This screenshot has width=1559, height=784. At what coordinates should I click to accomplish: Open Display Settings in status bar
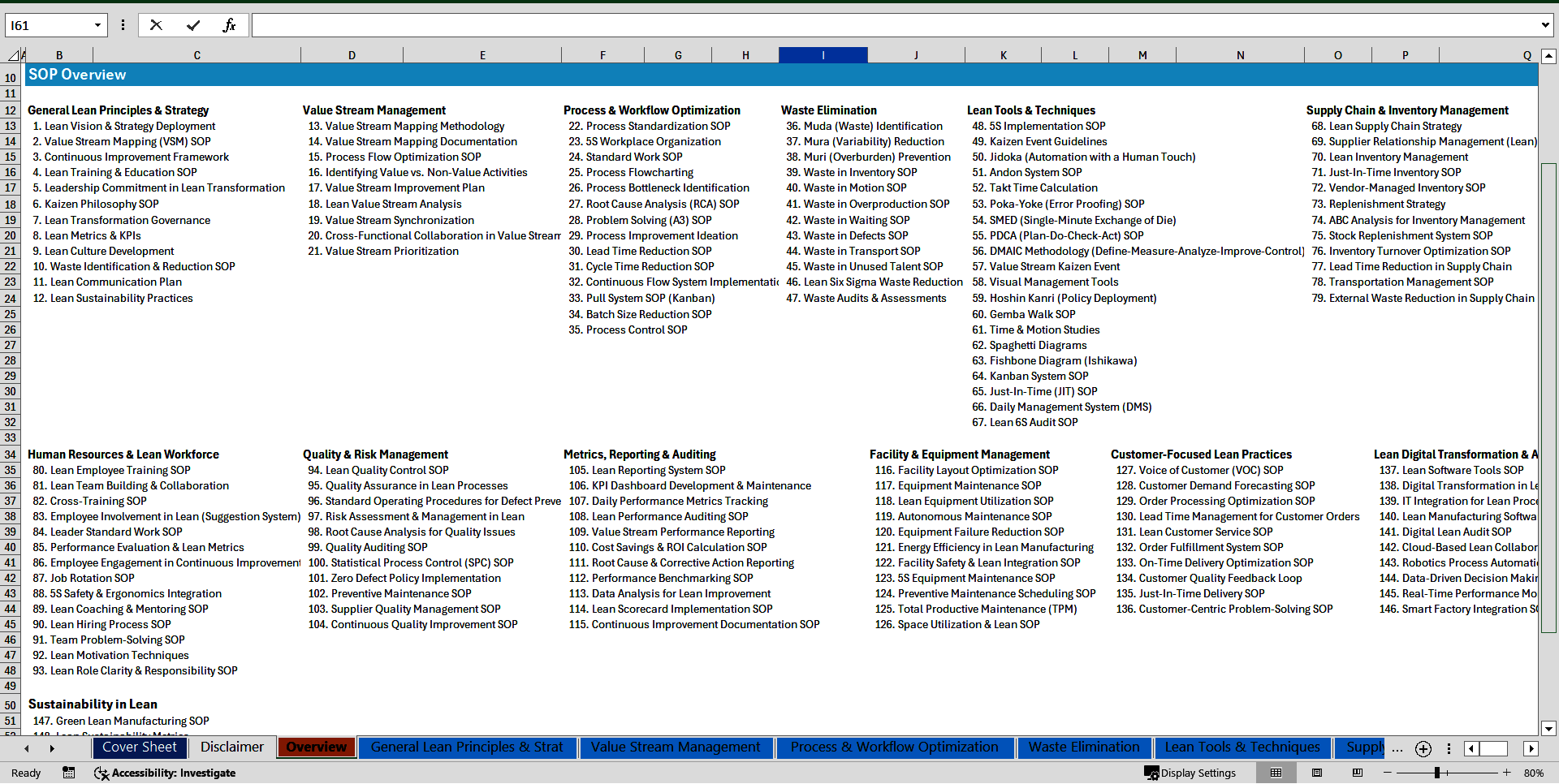point(1190,773)
